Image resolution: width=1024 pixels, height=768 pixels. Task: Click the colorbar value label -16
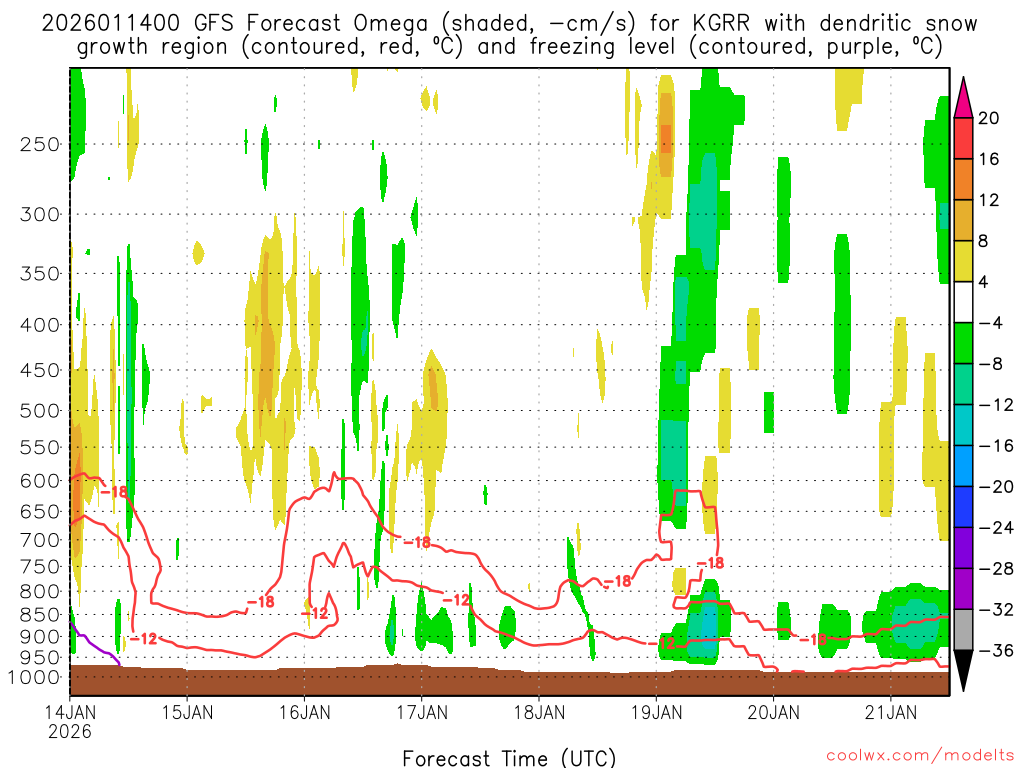coord(995,446)
